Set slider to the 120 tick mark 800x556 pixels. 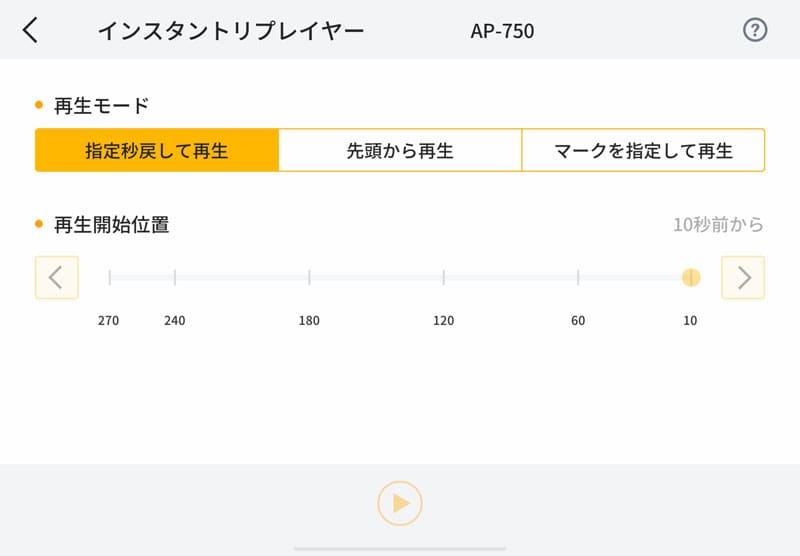(444, 277)
